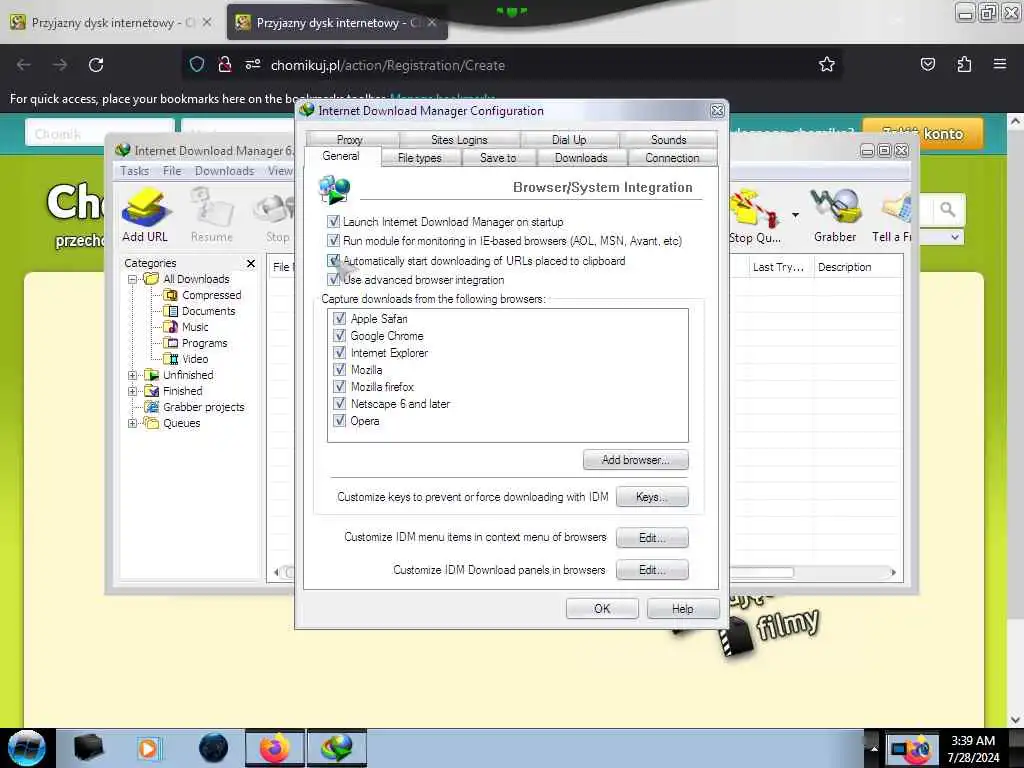Click IDM list horizontal scrollbar right arrow
The width and height of the screenshot is (1024, 768).
[893, 573]
